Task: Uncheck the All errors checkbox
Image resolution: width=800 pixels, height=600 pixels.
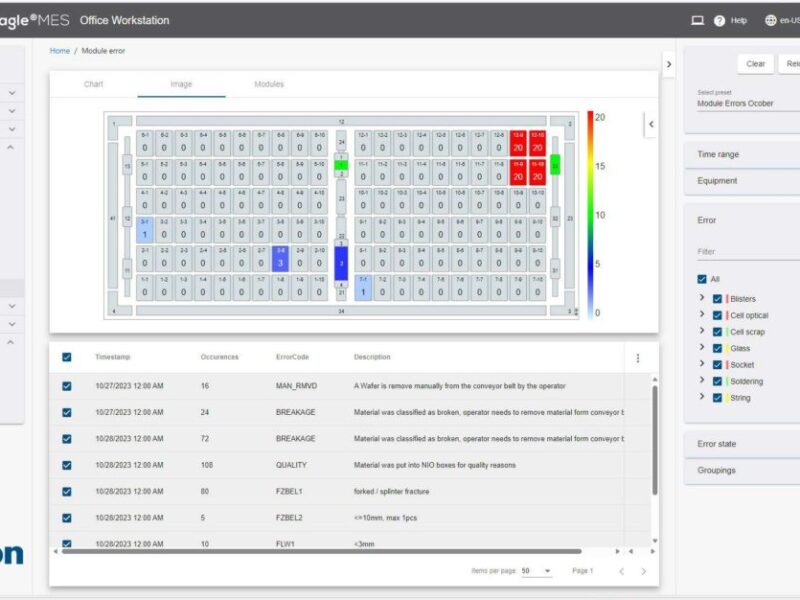Action: [x=702, y=279]
